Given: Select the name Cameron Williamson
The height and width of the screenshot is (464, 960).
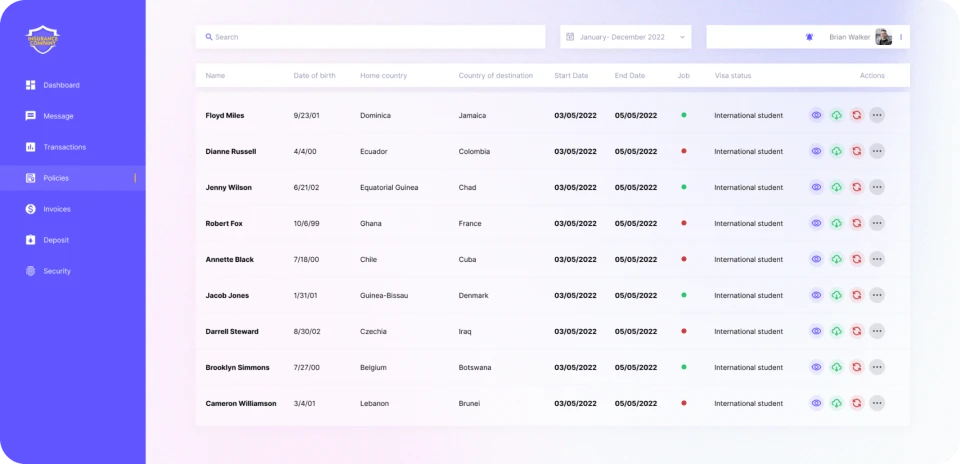Looking at the screenshot, I should click(241, 403).
